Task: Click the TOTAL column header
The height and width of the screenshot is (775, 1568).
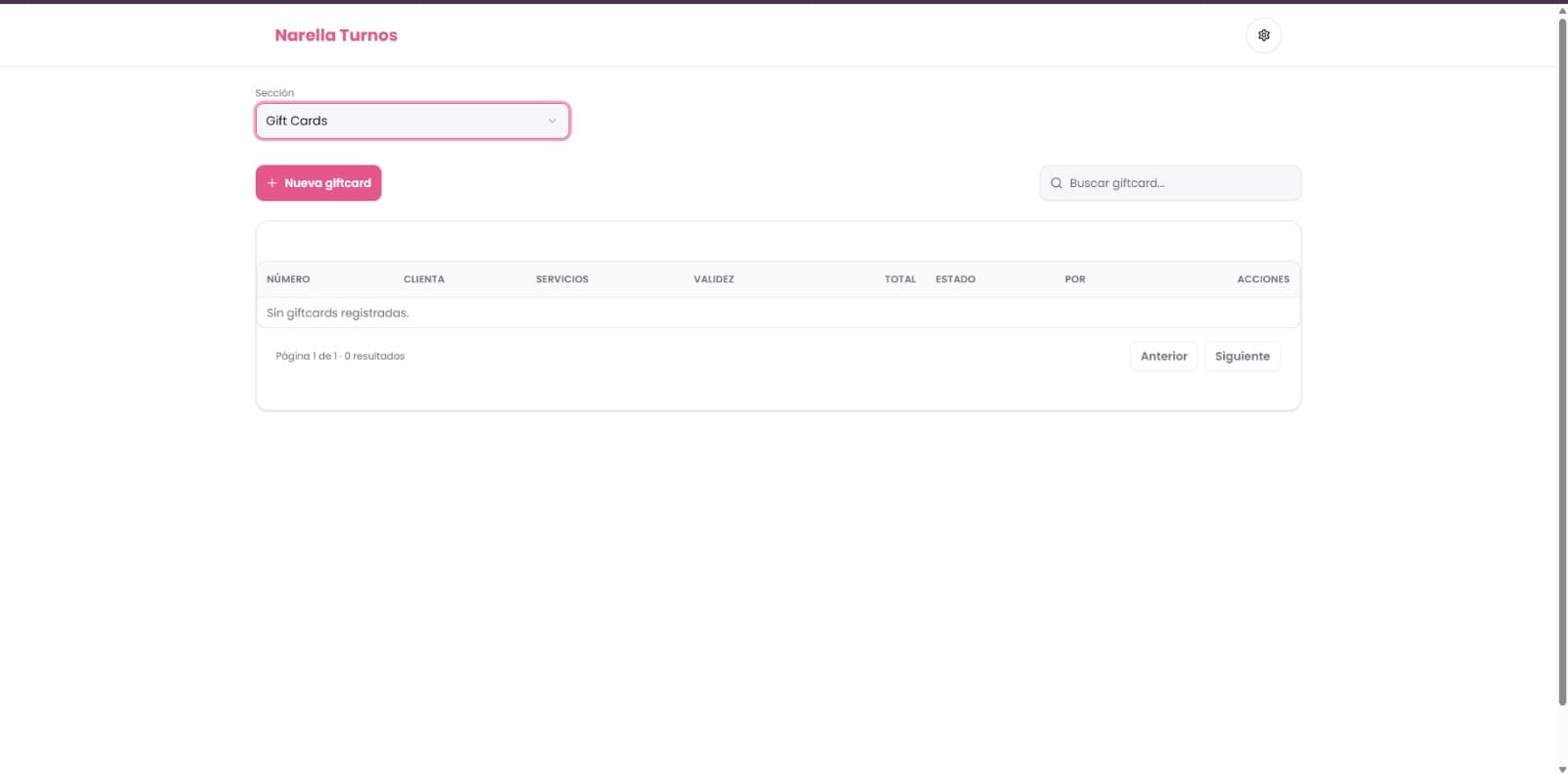Action: (900, 279)
